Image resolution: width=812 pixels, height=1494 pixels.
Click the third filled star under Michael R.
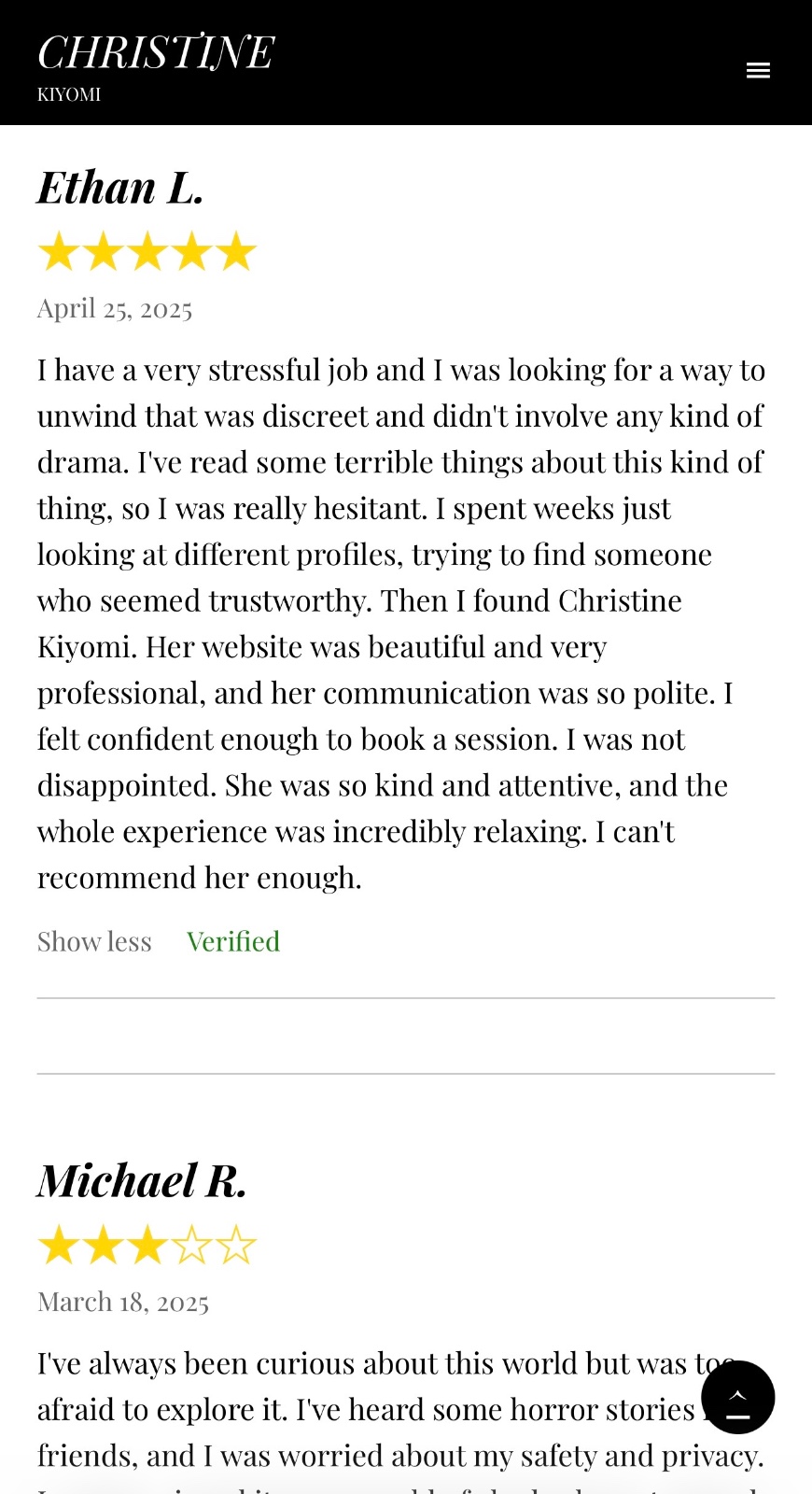point(147,1246)
